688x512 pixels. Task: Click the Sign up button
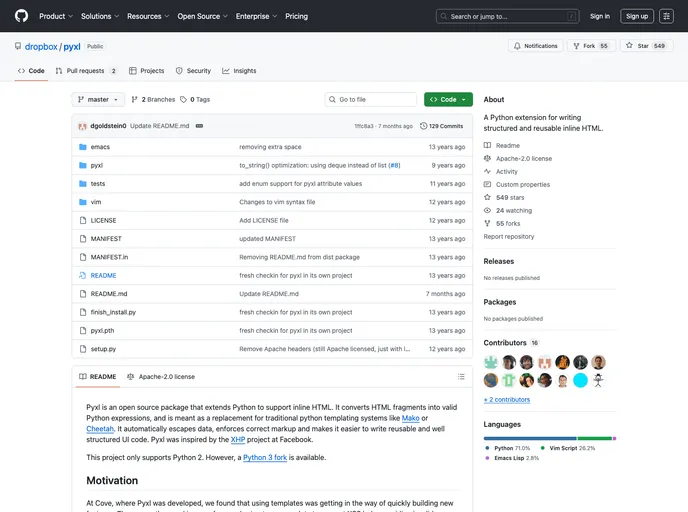(637, 16)
